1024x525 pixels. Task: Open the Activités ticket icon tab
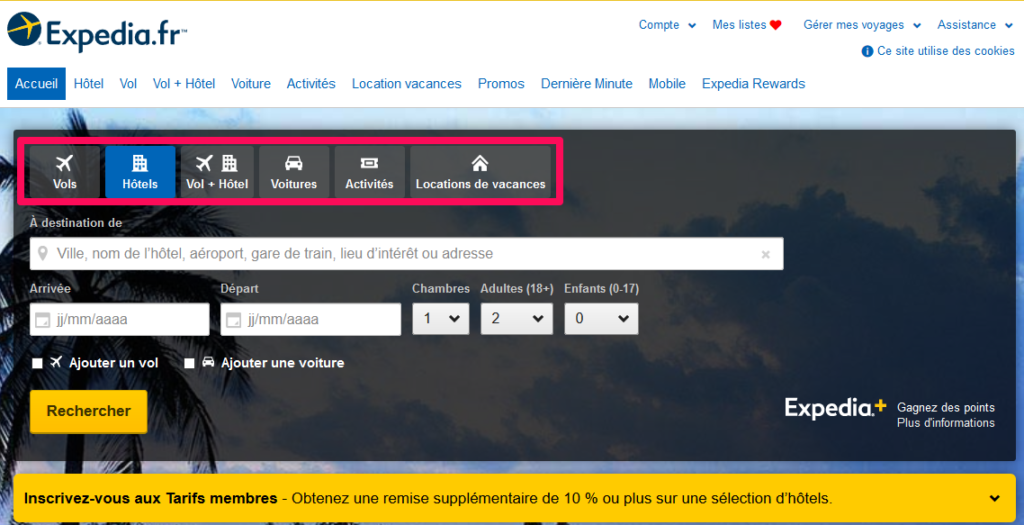(x=369, y=164)
